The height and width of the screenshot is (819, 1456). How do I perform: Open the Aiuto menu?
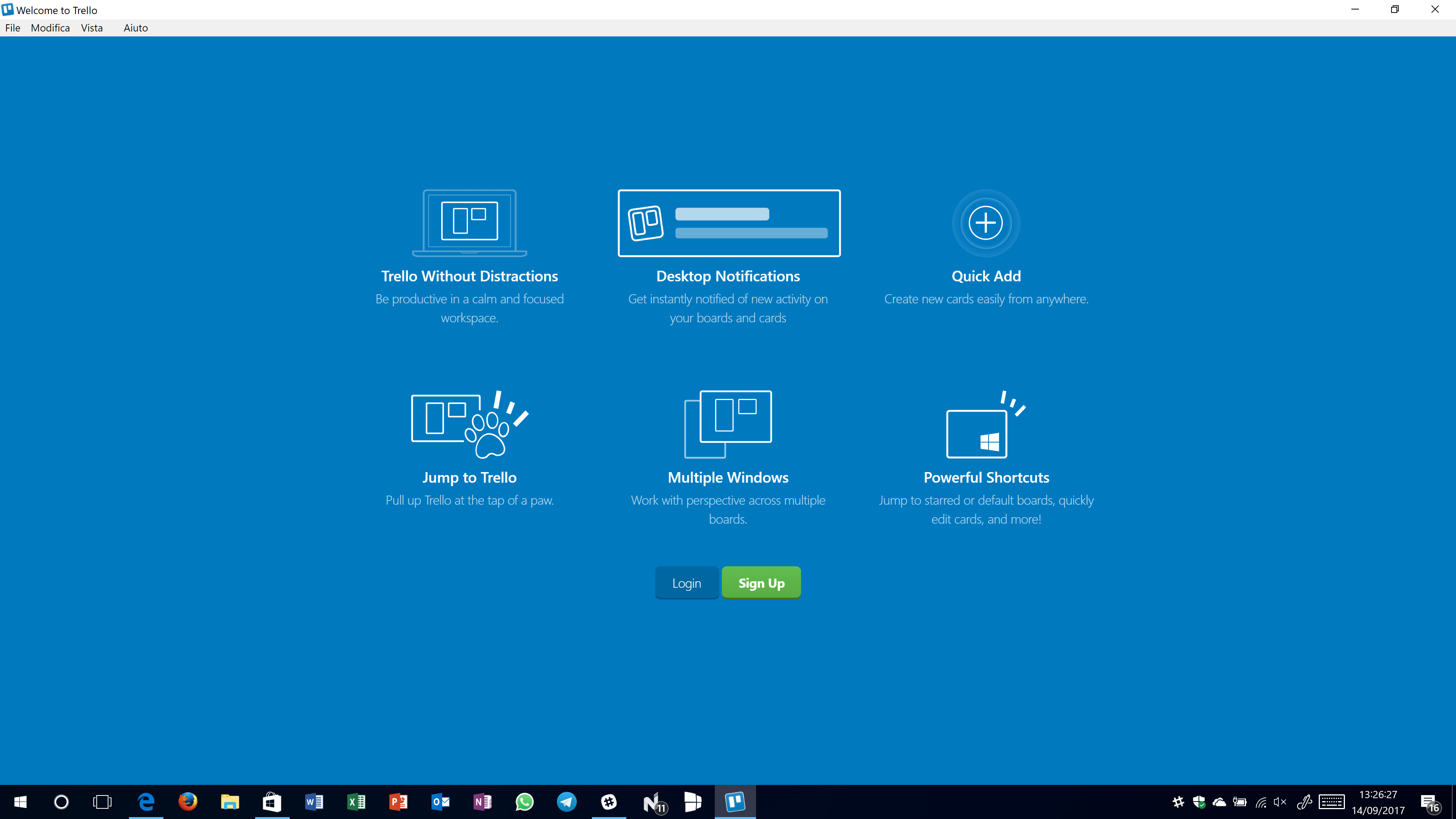pyautogui.click(x=136, y=28)
